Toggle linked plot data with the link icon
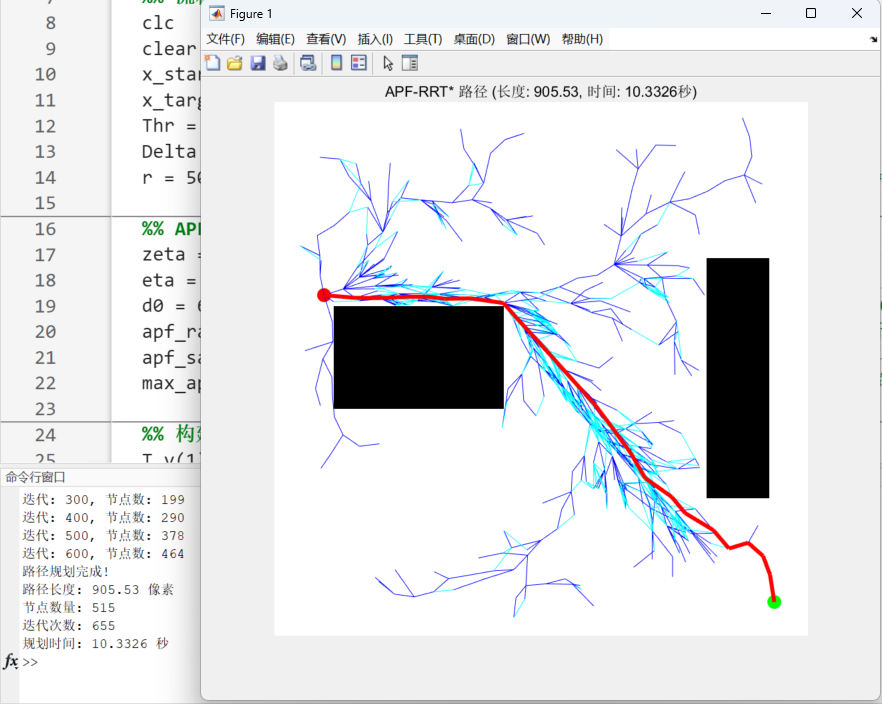 coord(308,62)
